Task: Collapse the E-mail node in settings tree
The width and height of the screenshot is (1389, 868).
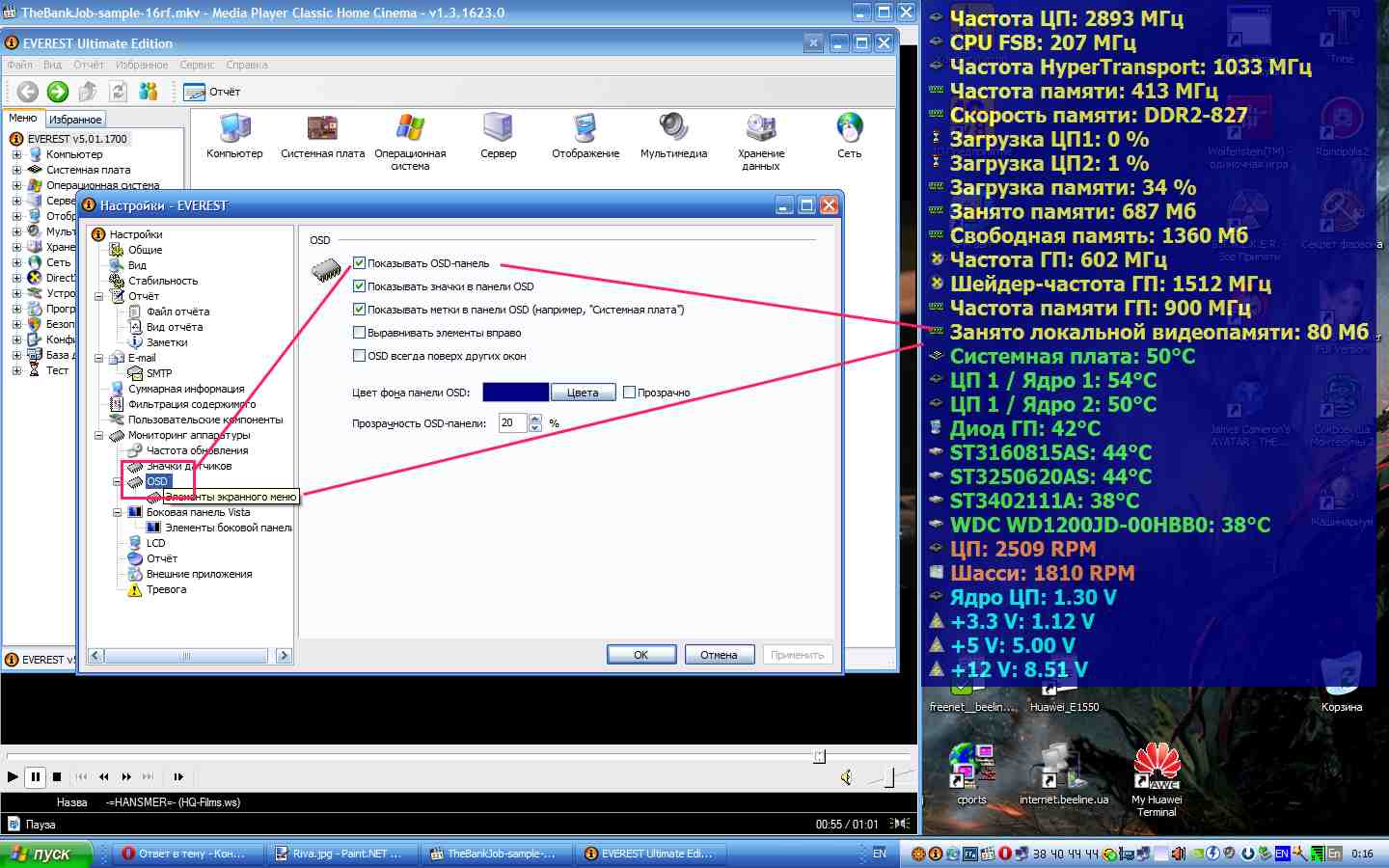Action: pos(98,358)
